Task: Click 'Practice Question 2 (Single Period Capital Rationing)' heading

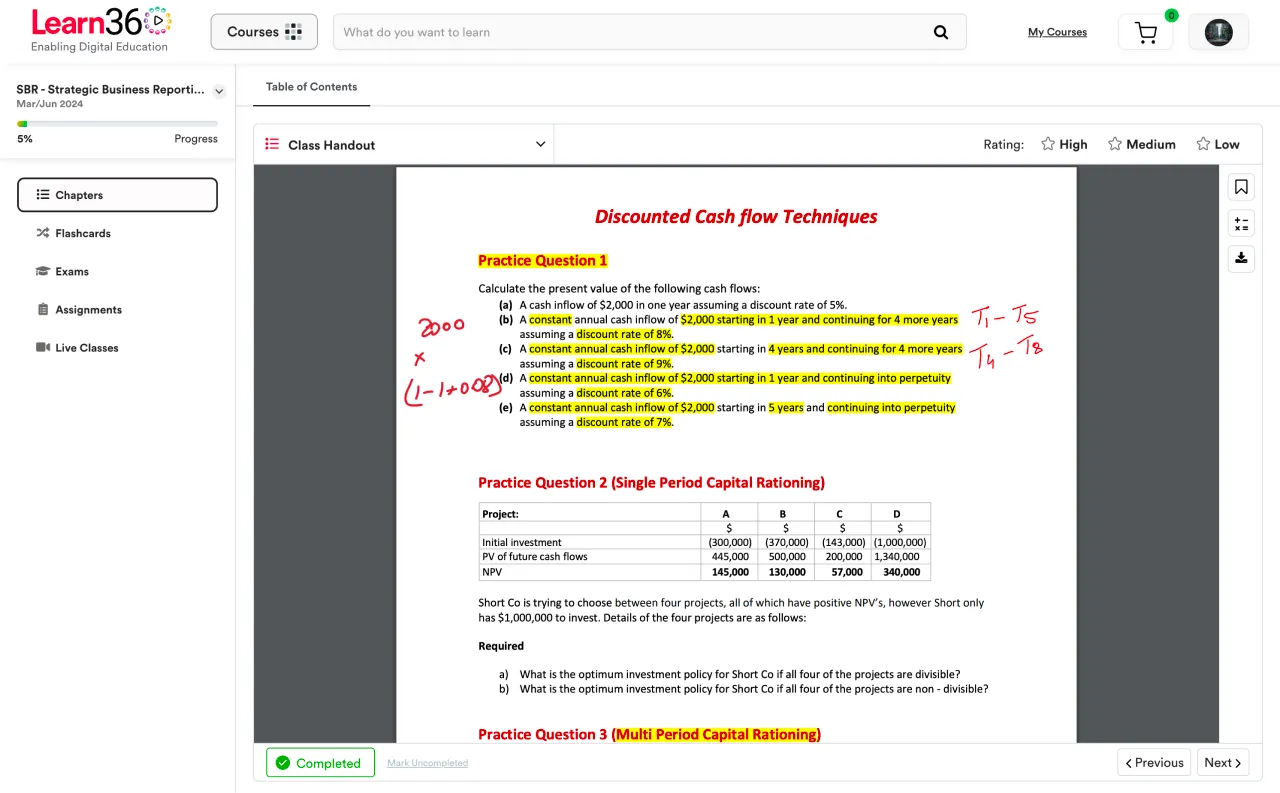Action: (651, 482)
